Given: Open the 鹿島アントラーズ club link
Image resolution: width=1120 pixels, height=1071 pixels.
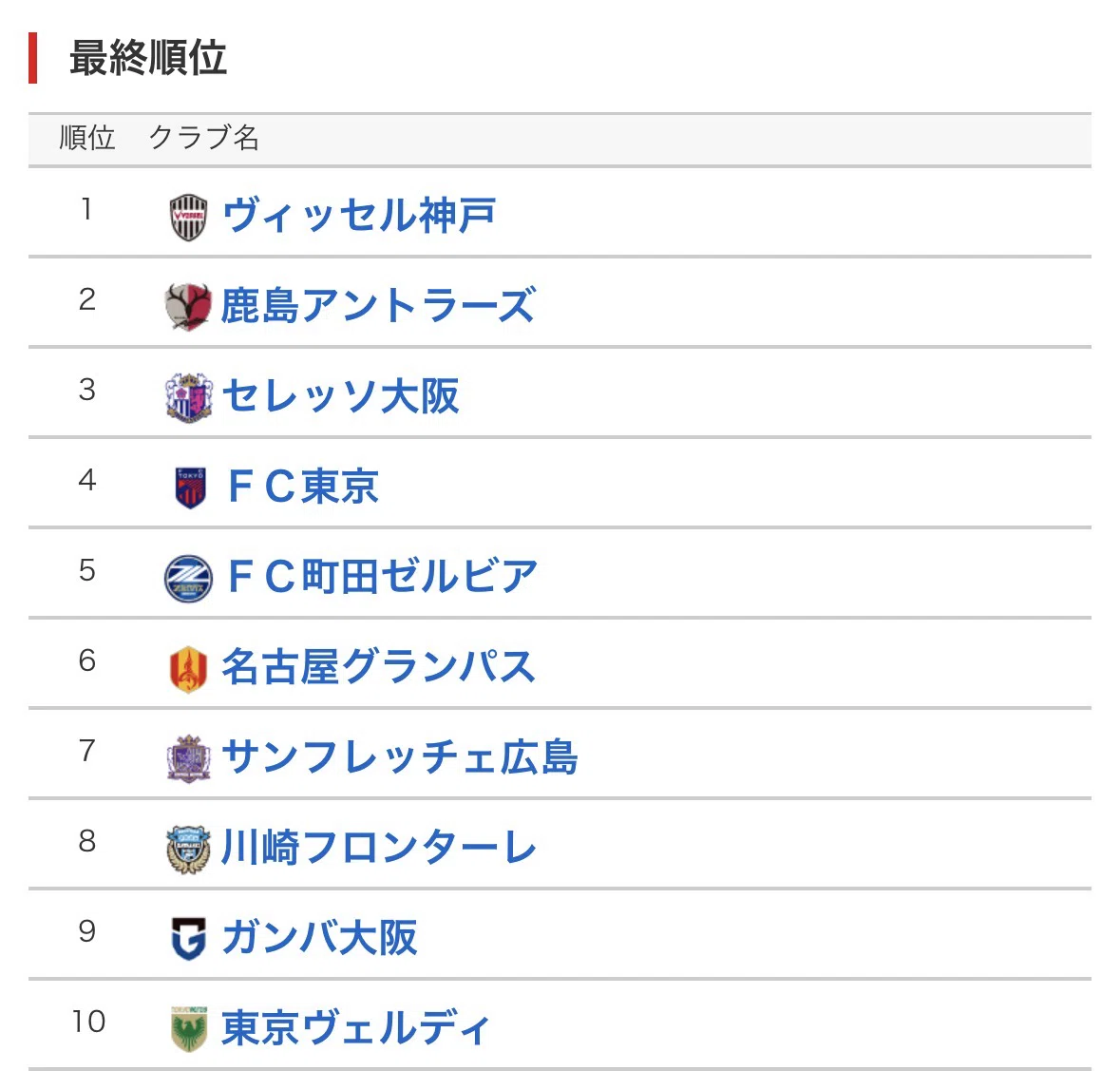Looking at the screenshot, I should pos(378,306).
